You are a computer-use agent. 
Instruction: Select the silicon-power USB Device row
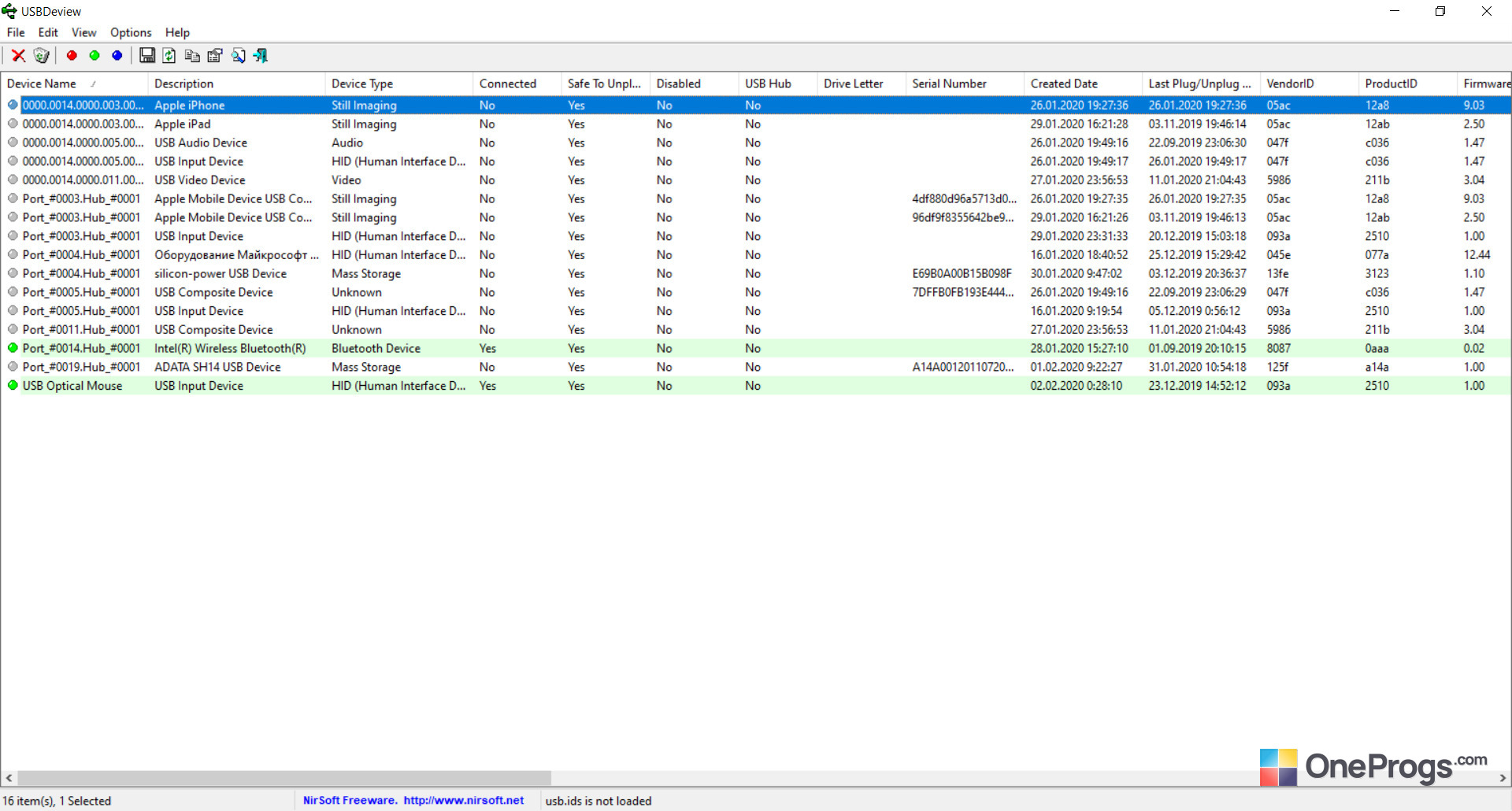[x=756, y=273]
